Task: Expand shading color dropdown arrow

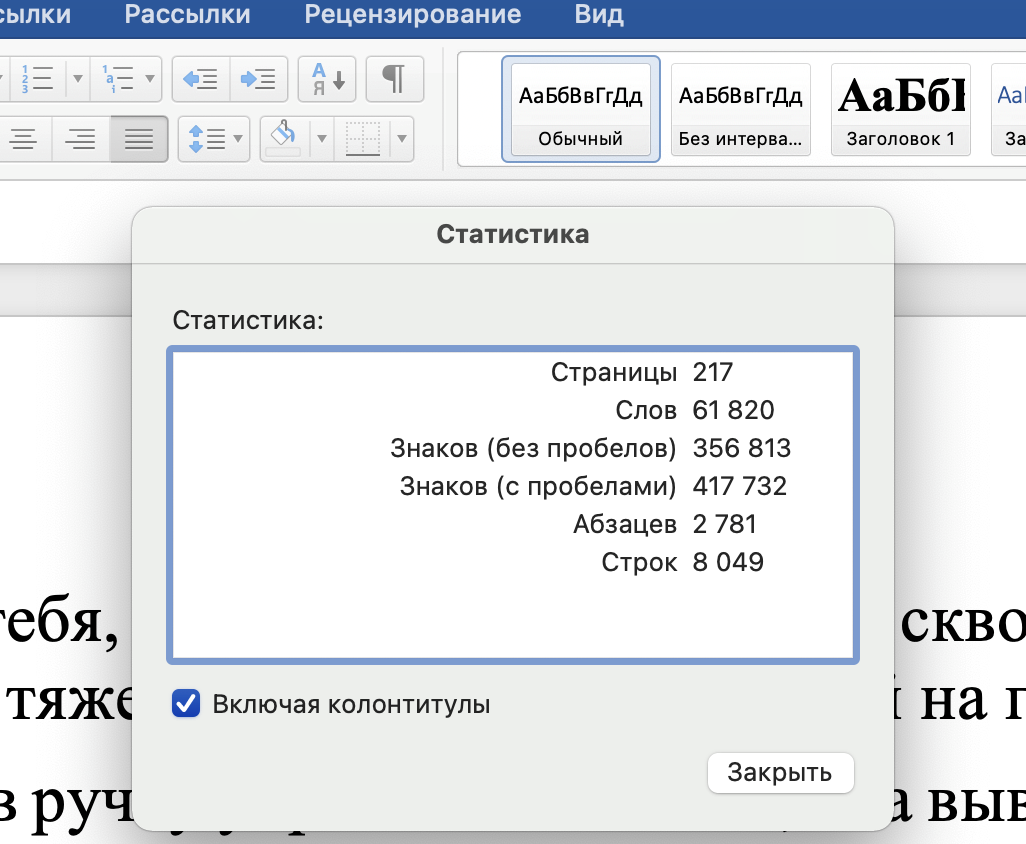Action: pos(322,139)
